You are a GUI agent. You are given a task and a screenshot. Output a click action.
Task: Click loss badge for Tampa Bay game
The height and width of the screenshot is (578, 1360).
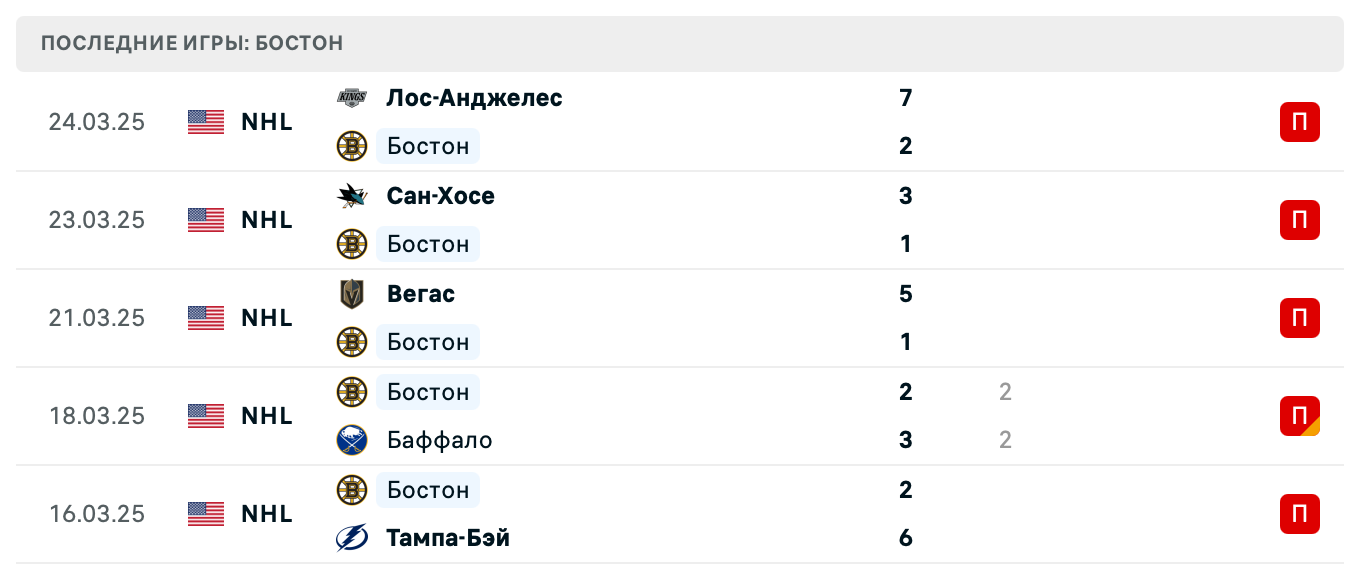(x=1299, y=514)
